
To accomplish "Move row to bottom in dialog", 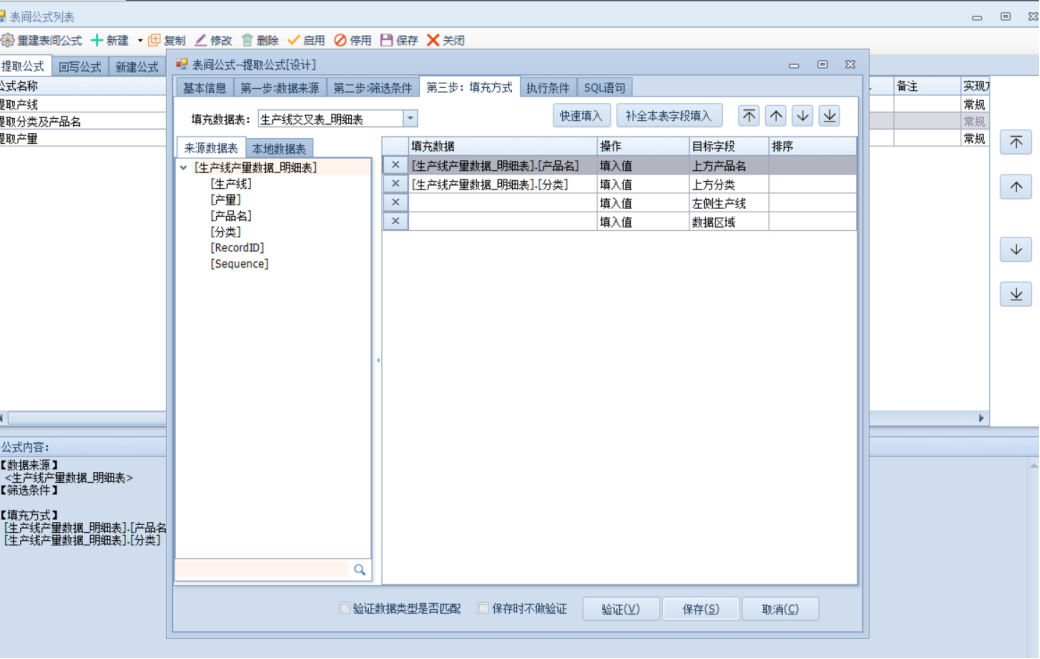I will tap(829, 116).
